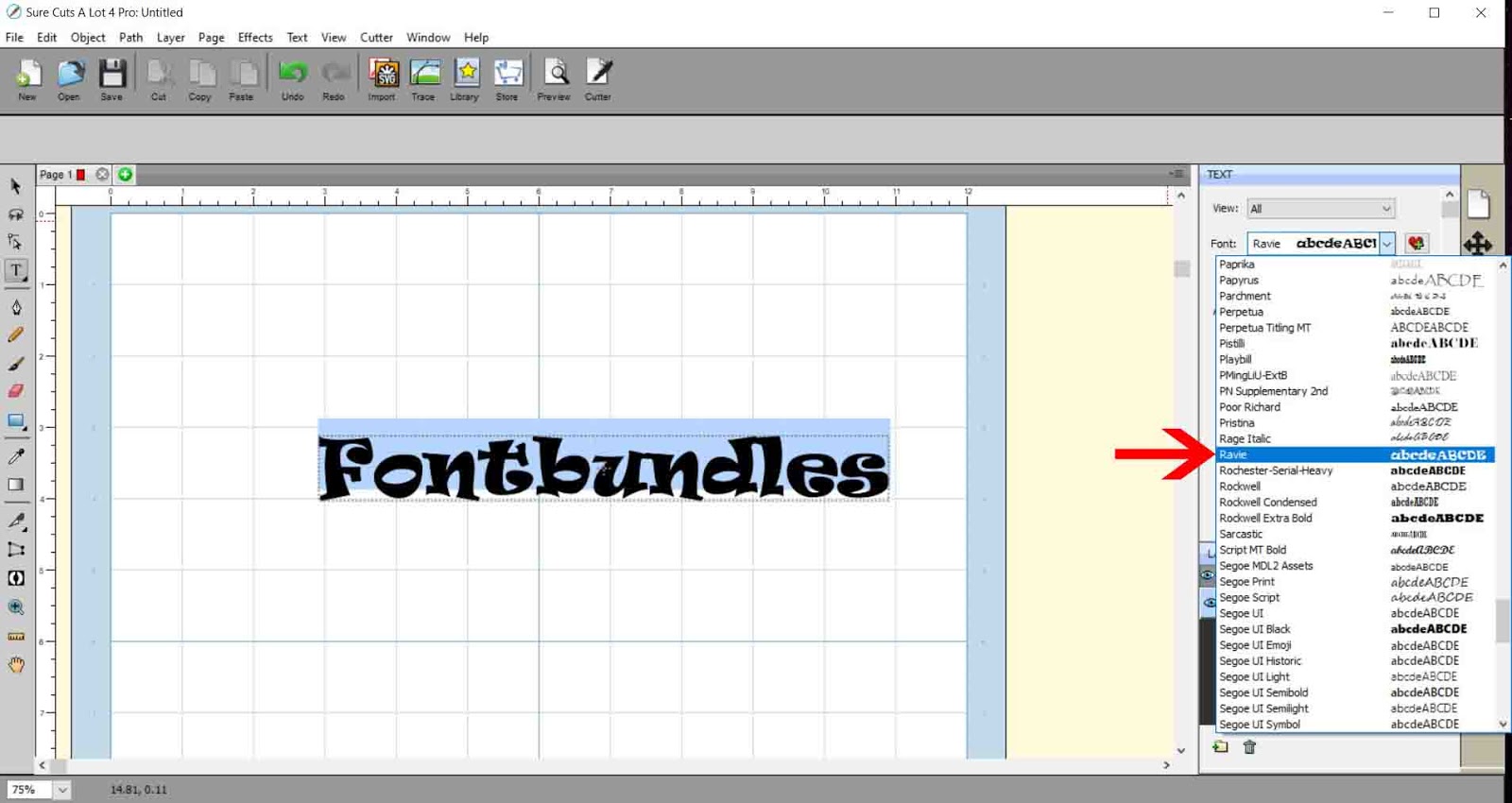1512x803 pixels.
Task: Click the move arrows icon in side panel
Action: (1478, 244)
